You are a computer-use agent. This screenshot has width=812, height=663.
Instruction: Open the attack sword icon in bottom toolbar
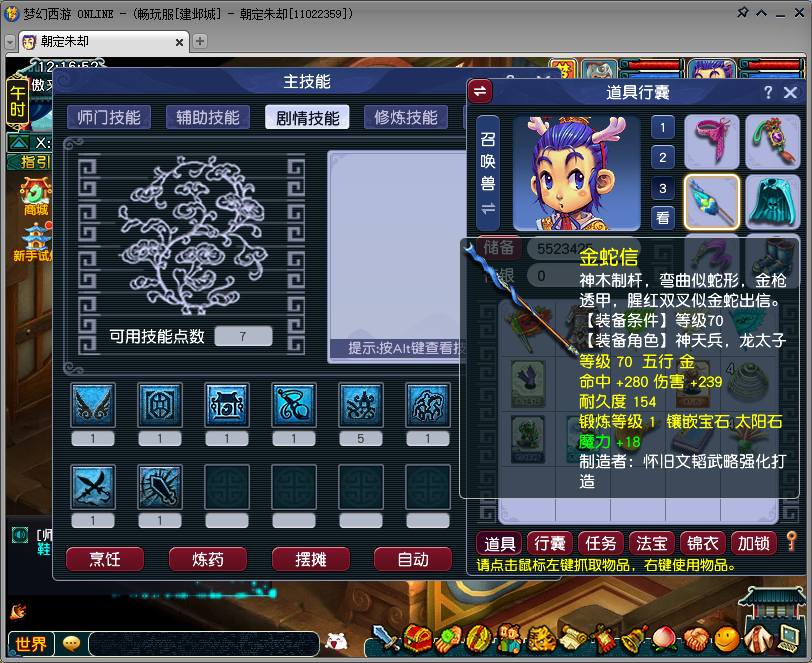[x=386, y=638]
